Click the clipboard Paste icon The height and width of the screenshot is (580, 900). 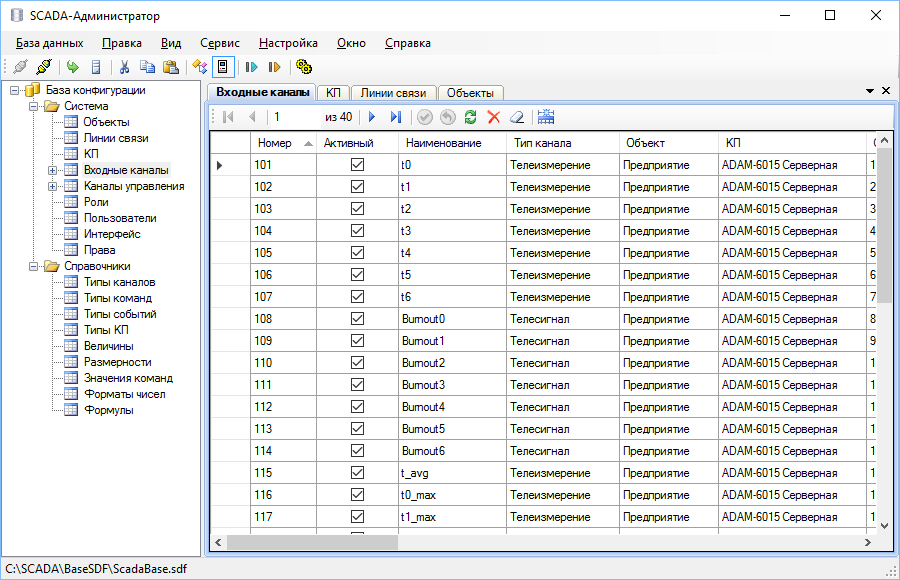(171, 67)
